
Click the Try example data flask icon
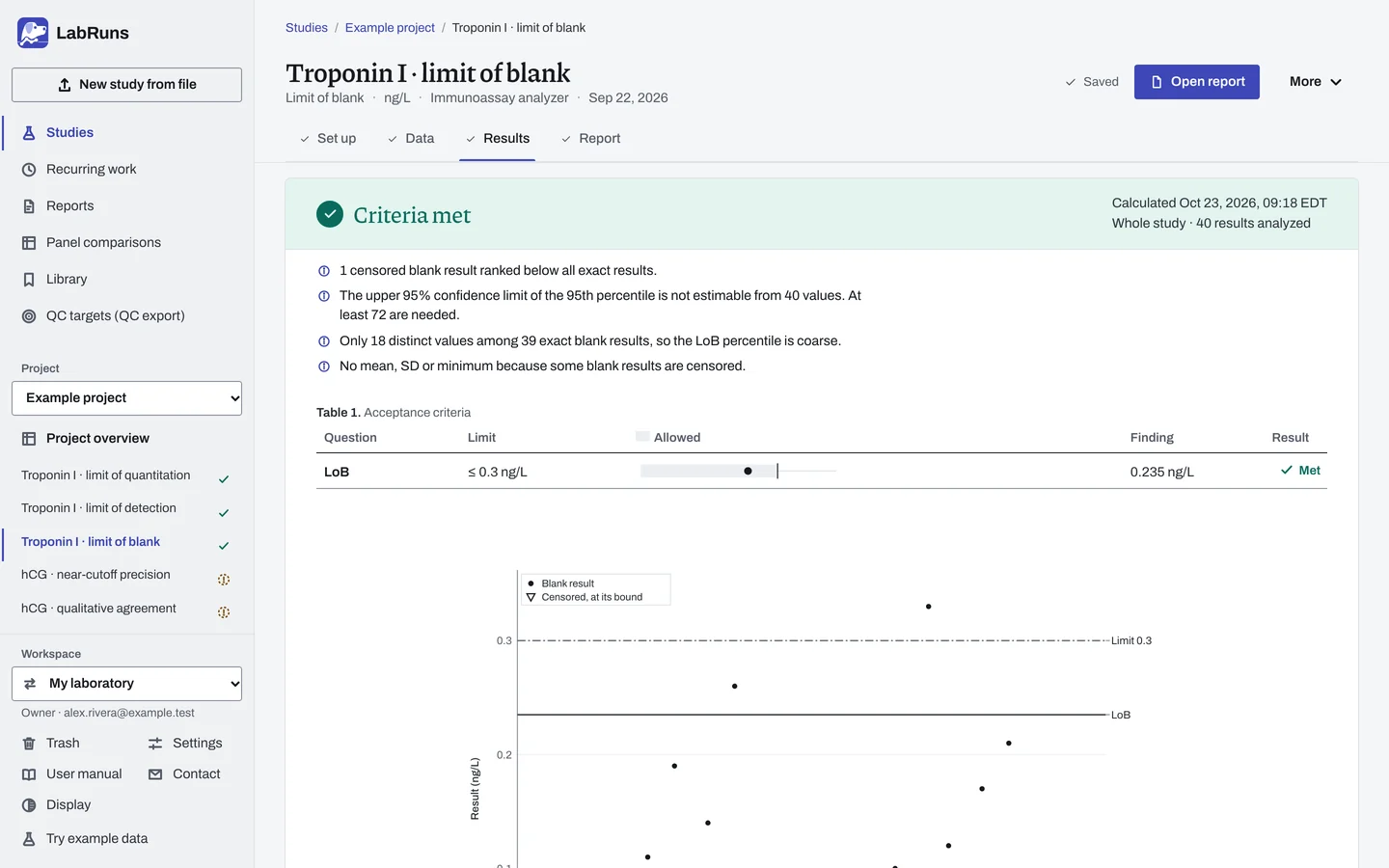(29, 839)
